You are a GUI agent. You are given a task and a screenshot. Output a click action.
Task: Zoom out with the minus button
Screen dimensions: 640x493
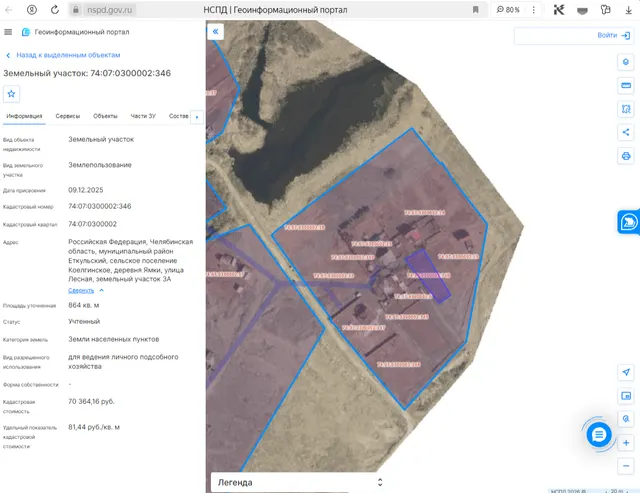click(626, 466)
